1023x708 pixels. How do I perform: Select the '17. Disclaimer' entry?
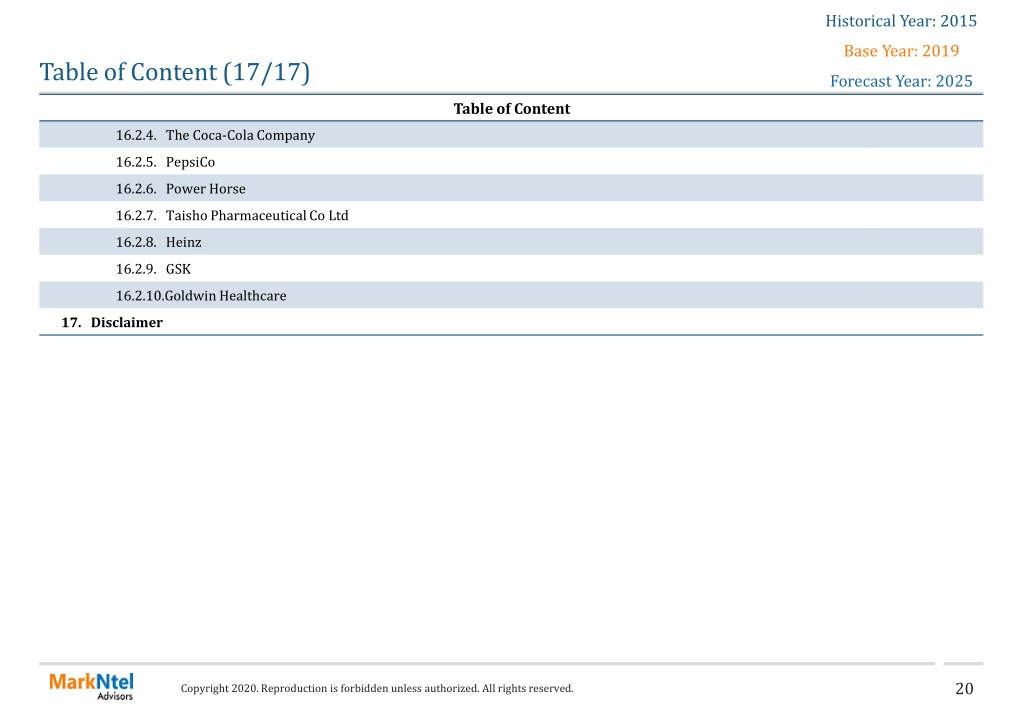point(511,322)
